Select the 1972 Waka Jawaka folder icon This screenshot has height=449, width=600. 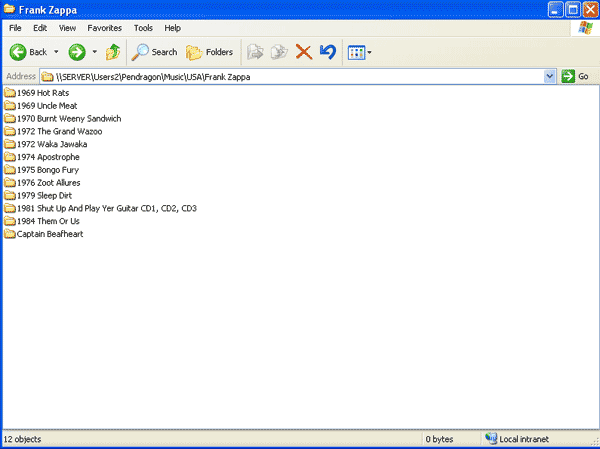coord(10,144)
